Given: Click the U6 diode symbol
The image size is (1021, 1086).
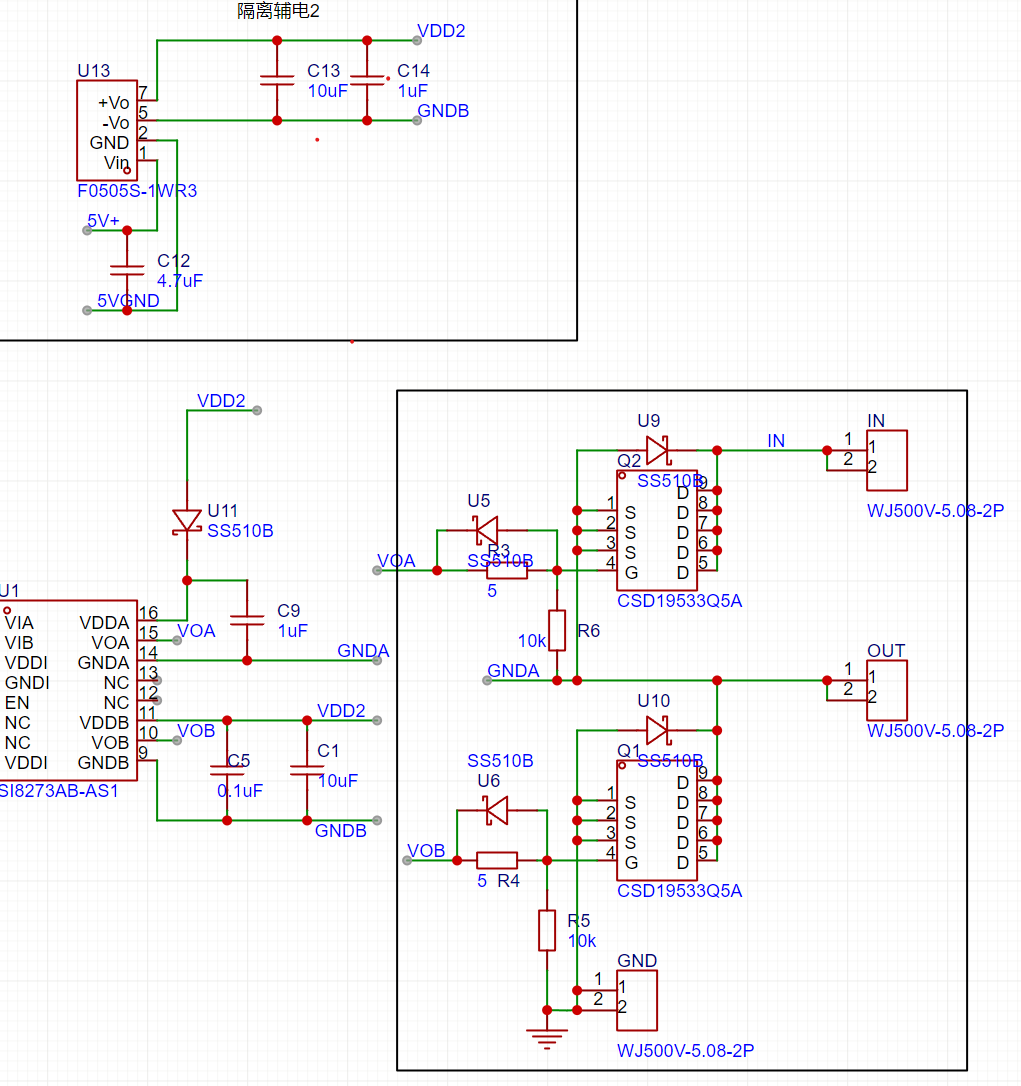Looking at the screenshot, I should coord(497,810).
